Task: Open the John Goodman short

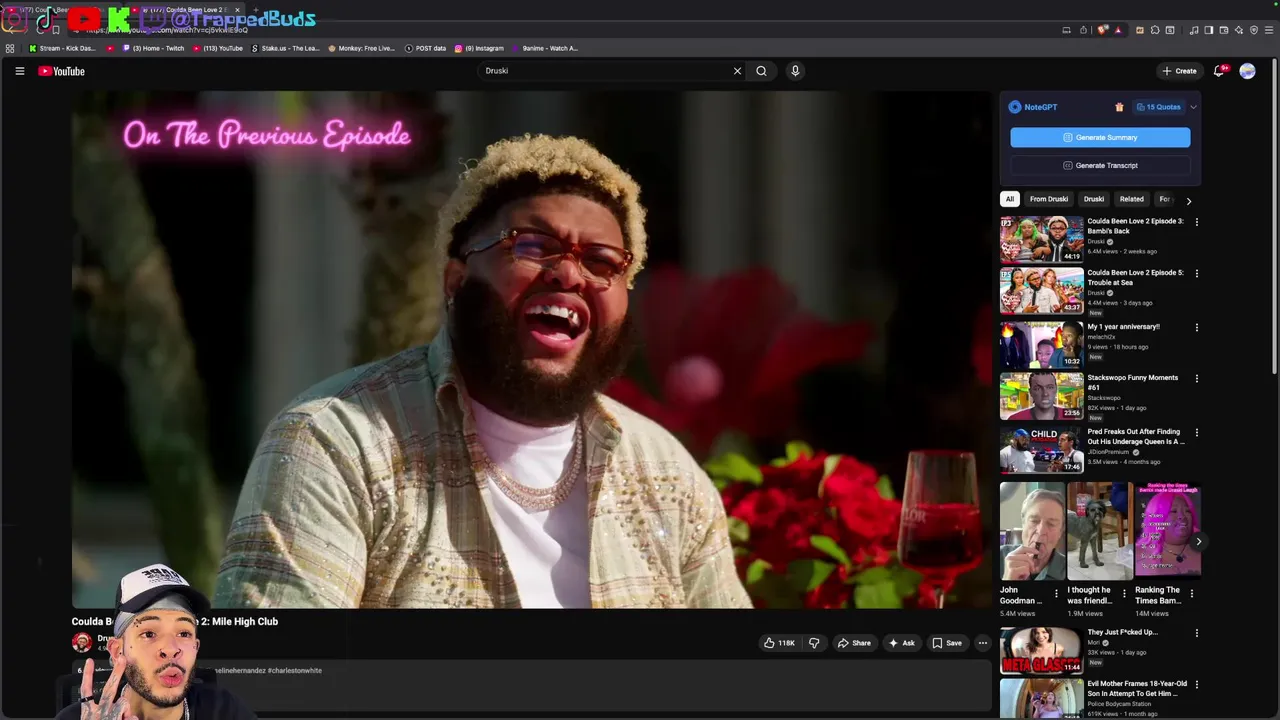Action: tap(1032, 531)
